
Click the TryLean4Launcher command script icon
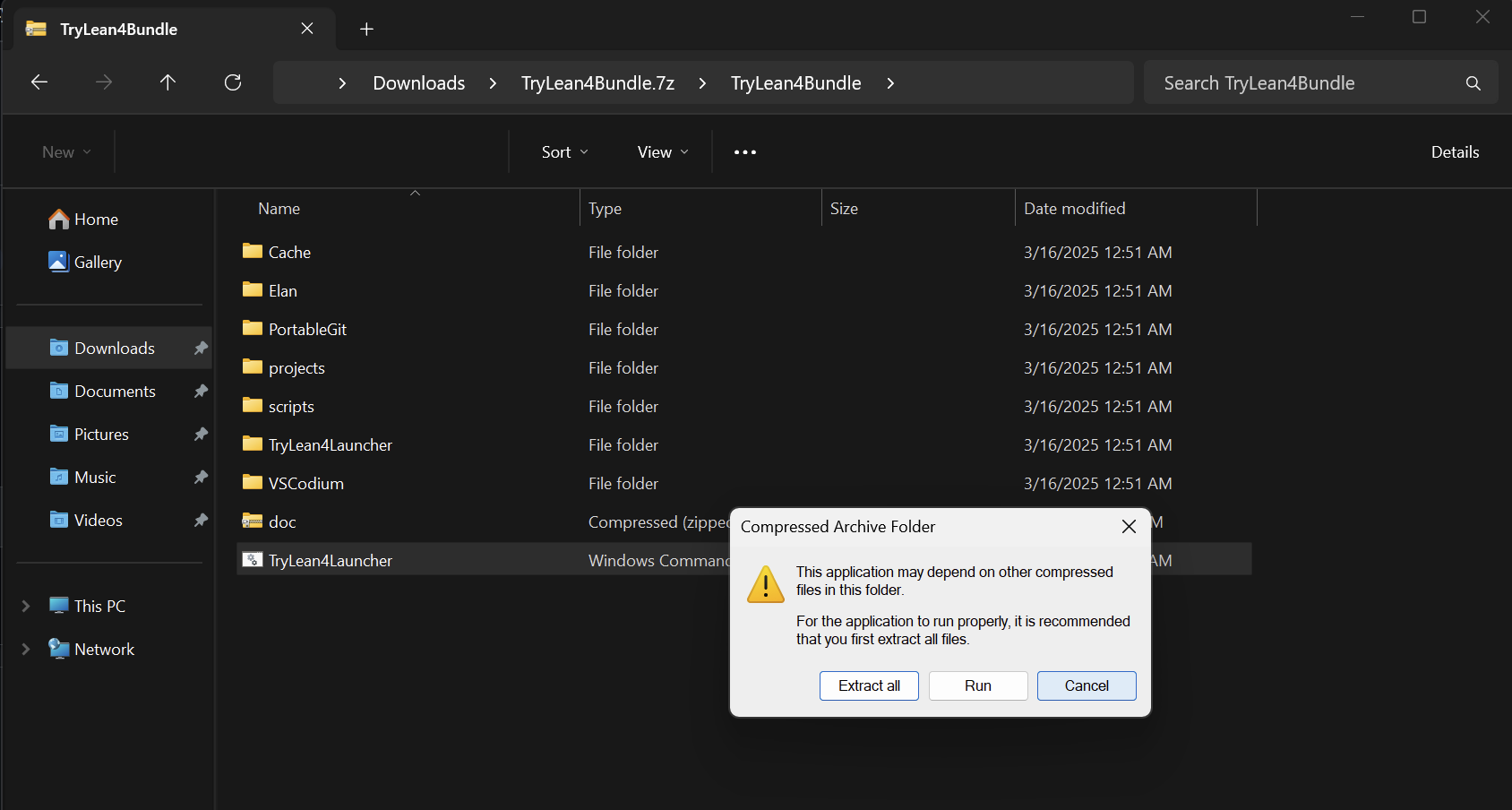pos(253,560)
